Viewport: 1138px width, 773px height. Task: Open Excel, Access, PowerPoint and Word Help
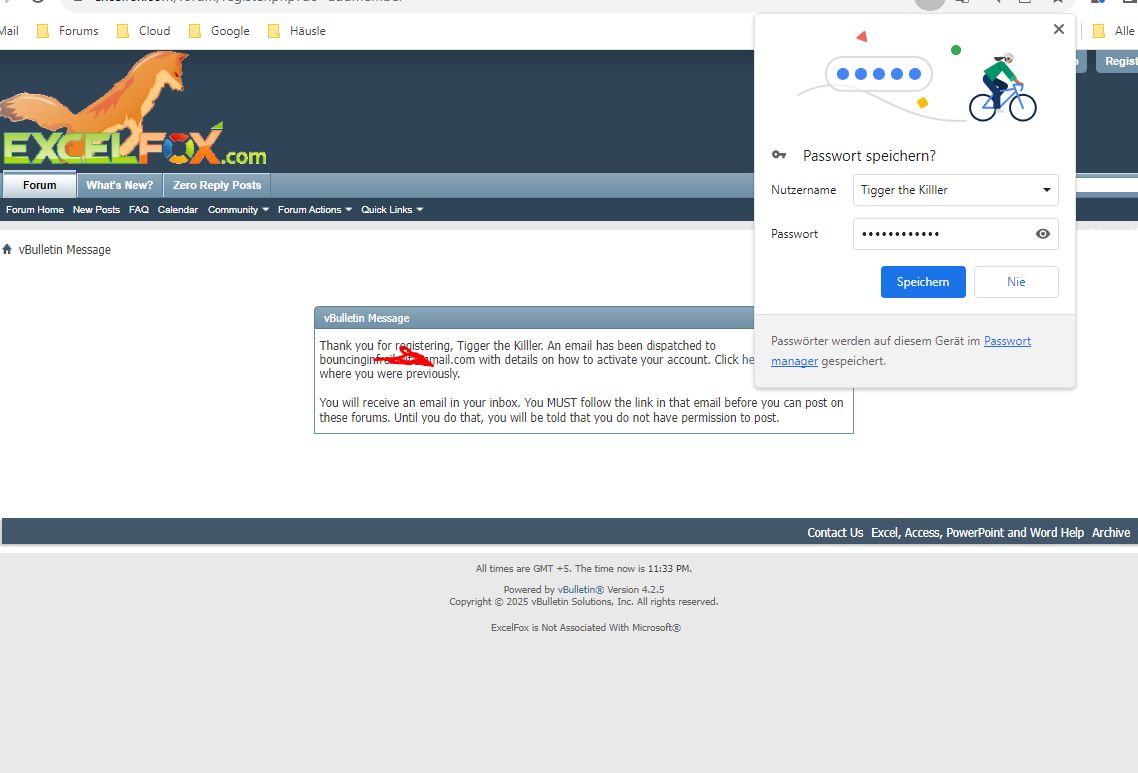click(978, 533)
